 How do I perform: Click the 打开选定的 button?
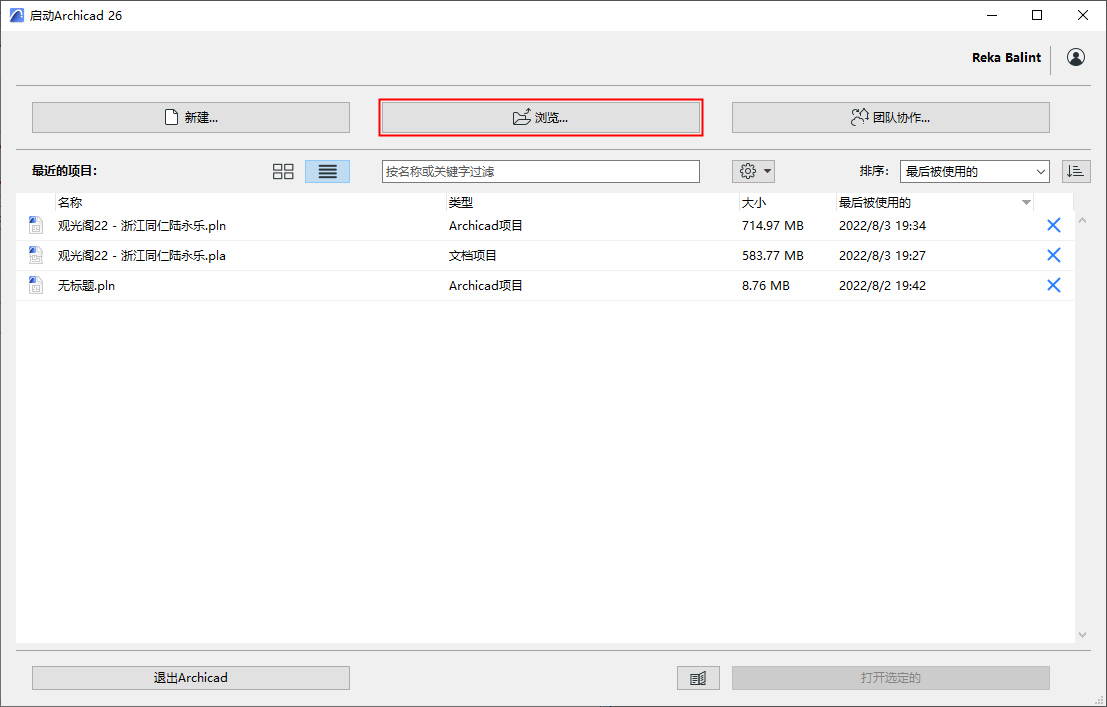(890, 678)
